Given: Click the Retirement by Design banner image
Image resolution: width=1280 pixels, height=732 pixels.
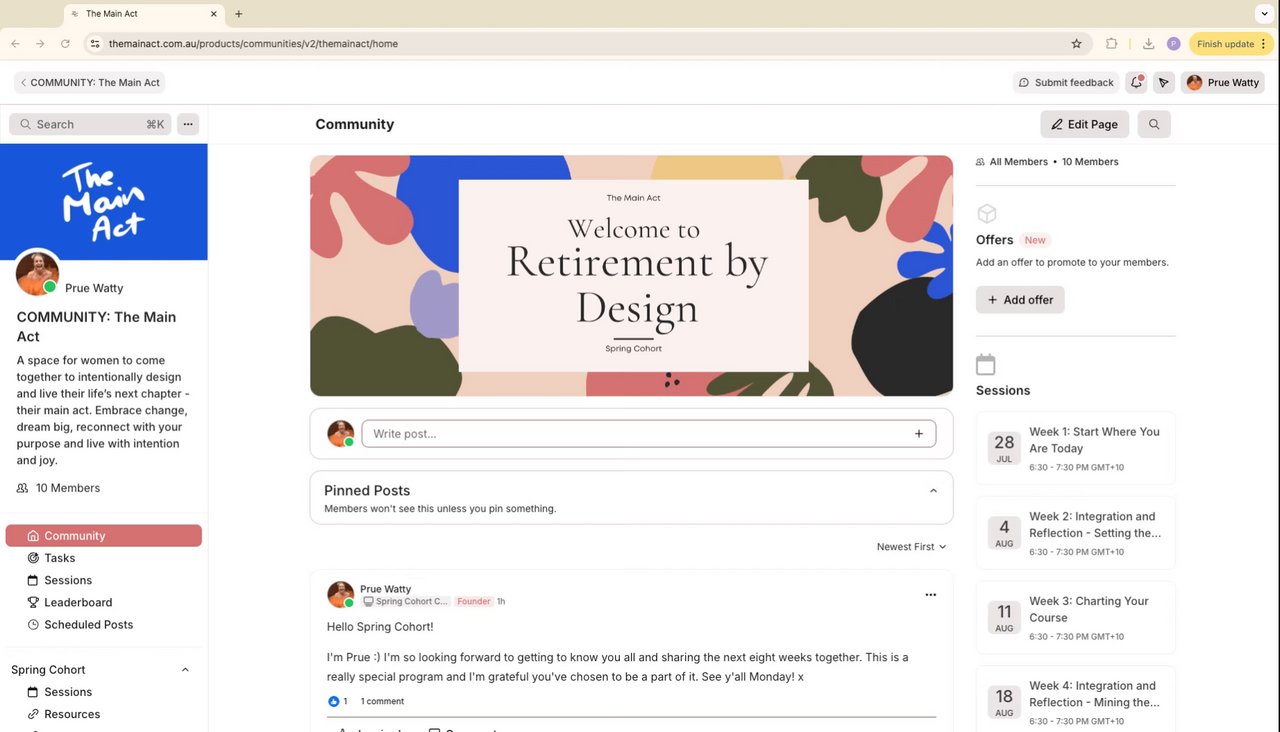Looking at the screenshot, I should [x=631, y=276].
